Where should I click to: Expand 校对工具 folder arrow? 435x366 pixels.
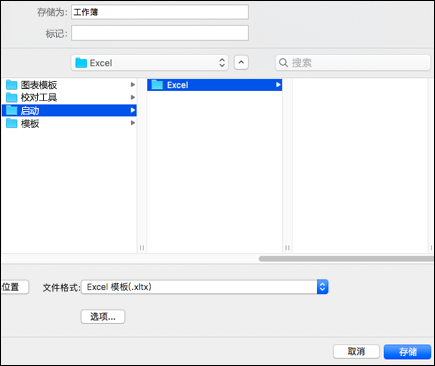(x=133, y=97)
